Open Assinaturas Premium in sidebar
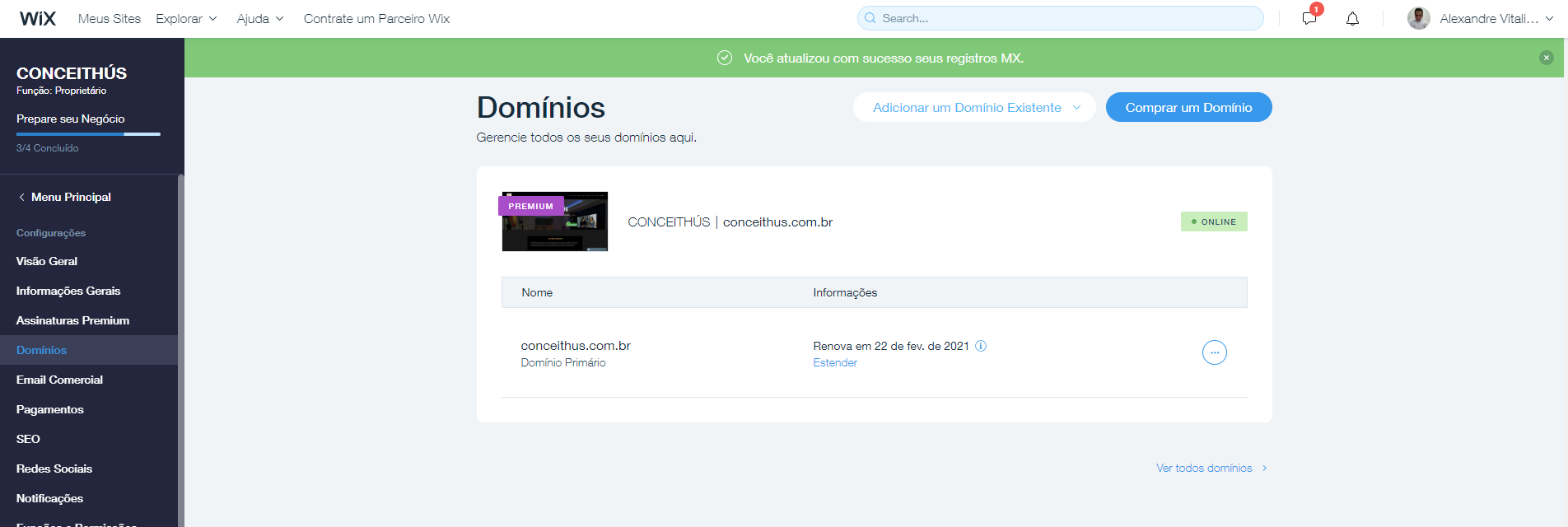The width and height of the screenshot is (1568, 527). point(72,320)
